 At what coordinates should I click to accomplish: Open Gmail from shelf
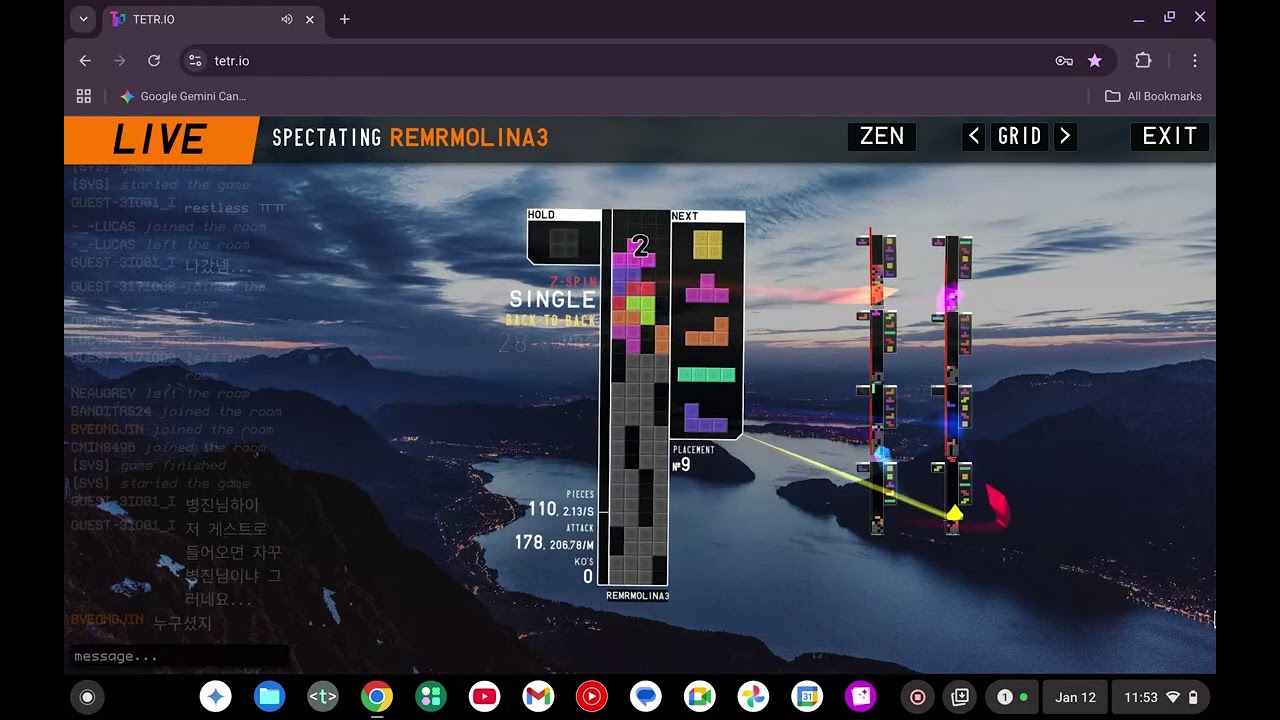538,697
